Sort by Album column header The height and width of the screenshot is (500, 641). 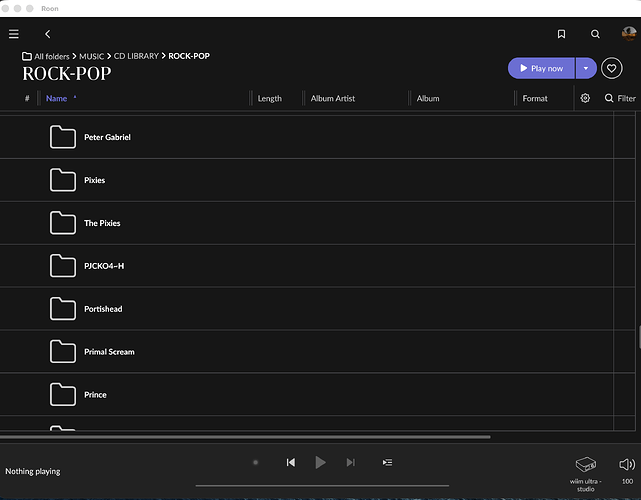pos(428,99)
